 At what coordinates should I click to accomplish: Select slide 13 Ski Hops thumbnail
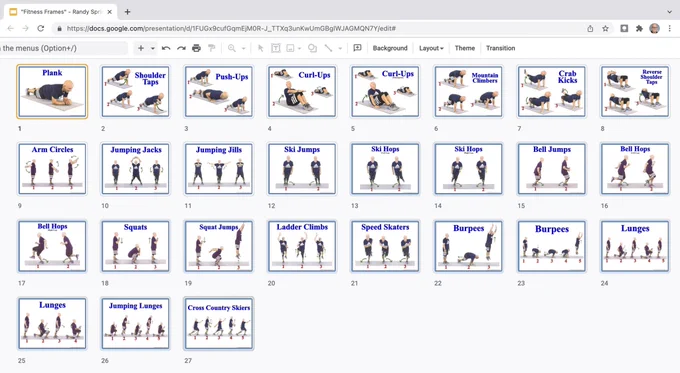(385, 169)
